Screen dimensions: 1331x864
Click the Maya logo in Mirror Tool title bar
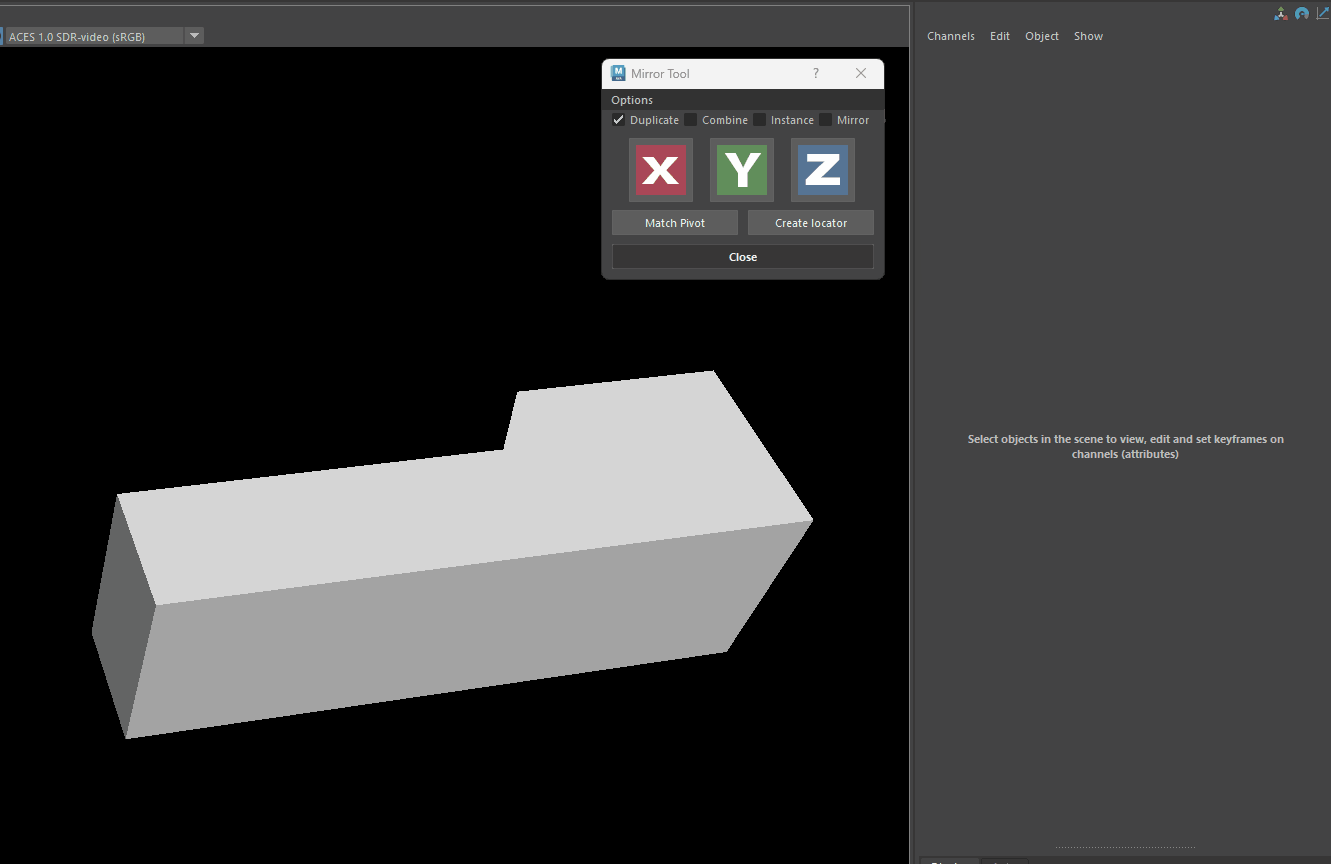(x=619, y=73)
